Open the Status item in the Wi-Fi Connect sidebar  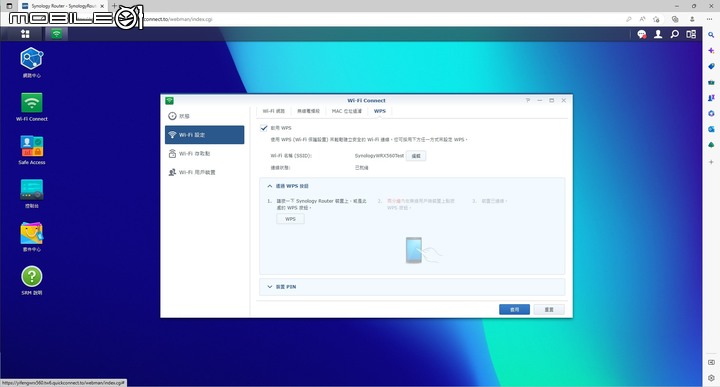pyautogui.click(x=204, y=116)
